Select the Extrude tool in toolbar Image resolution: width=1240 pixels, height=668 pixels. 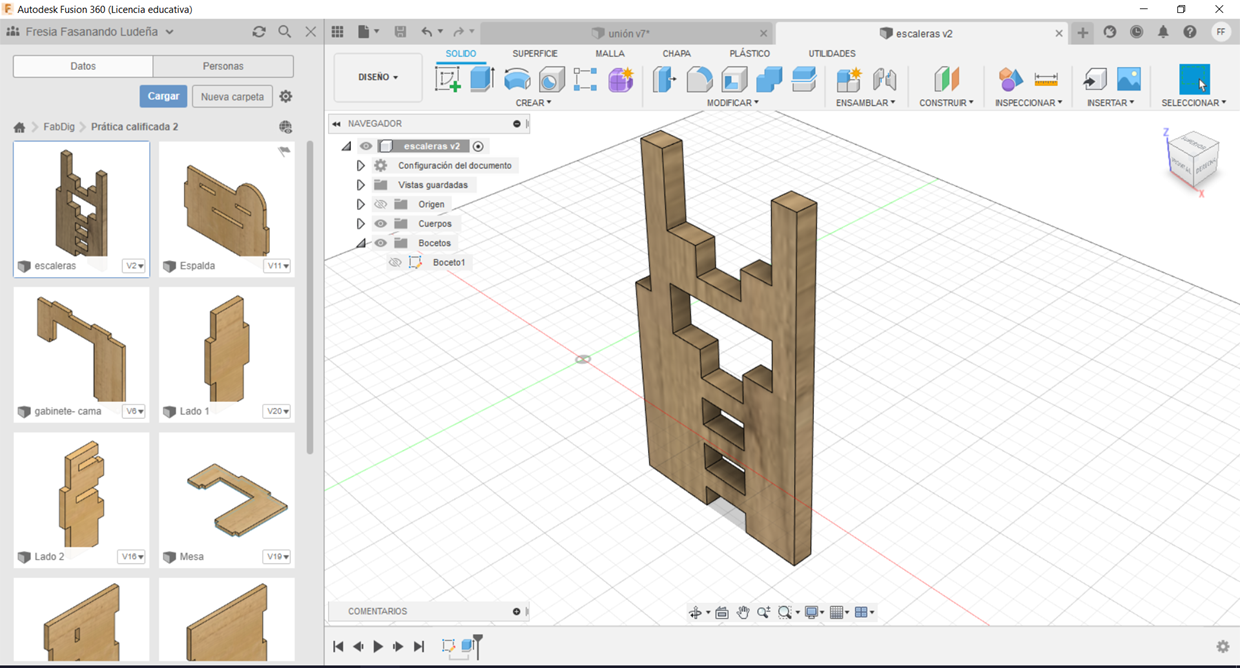pos(482,80)
